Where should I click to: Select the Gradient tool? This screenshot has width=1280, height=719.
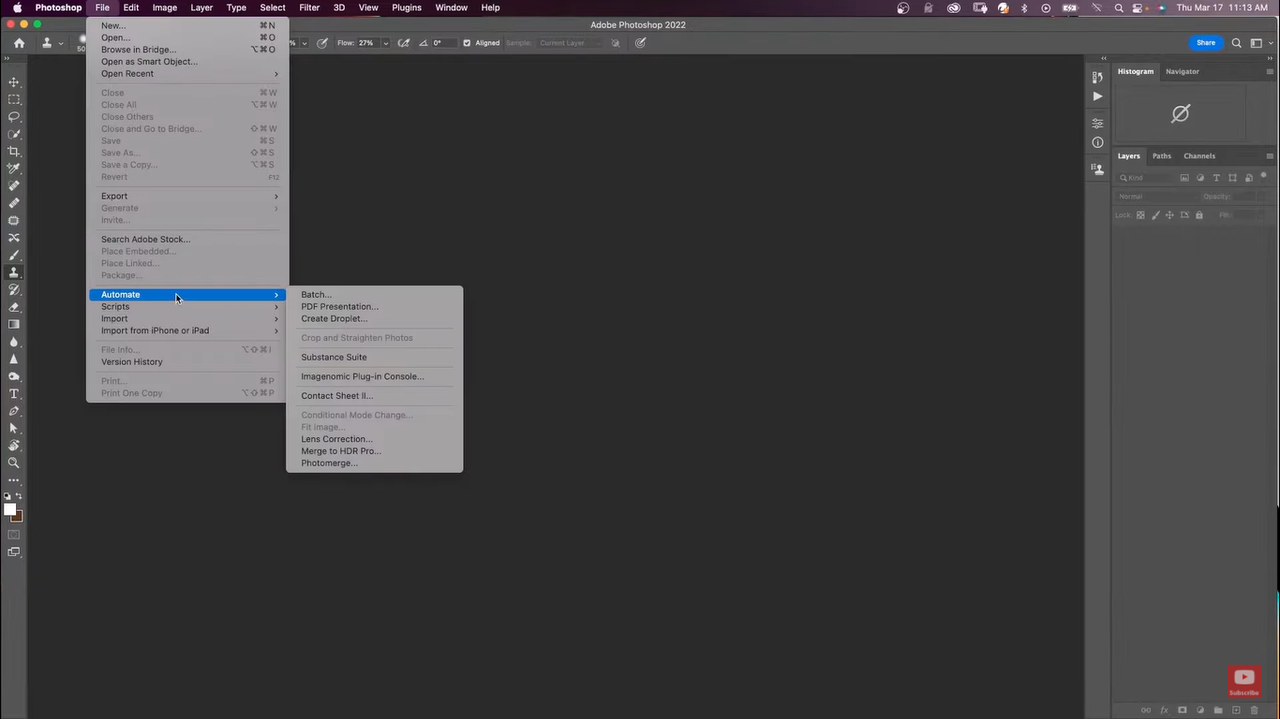(x=14, y=324)
